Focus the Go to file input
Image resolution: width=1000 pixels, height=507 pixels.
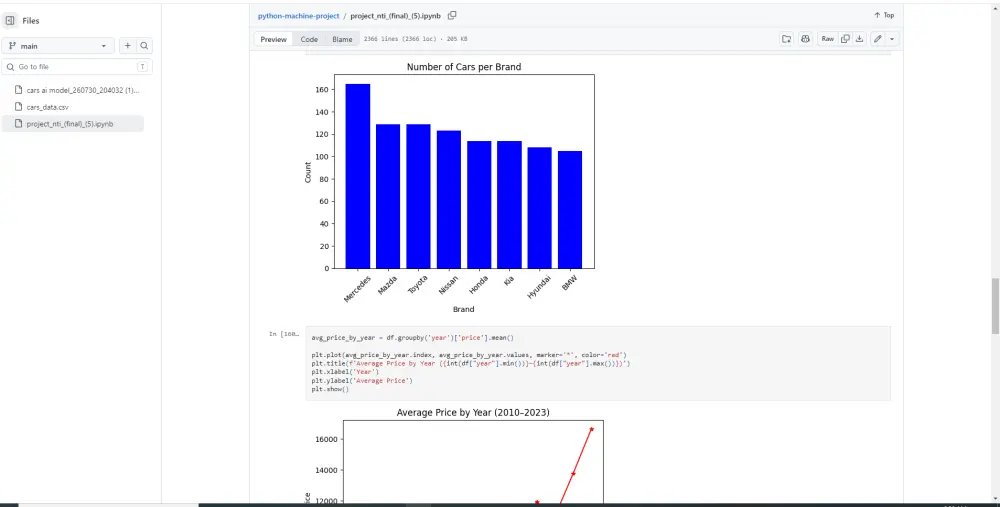tap(77, 66)
